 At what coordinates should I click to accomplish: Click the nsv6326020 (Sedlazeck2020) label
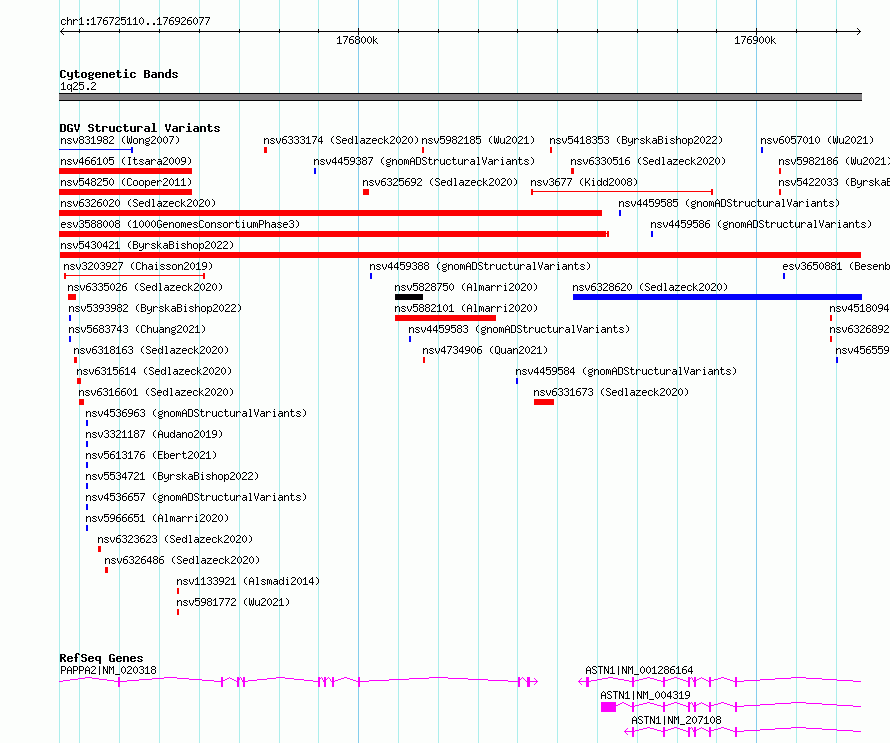138,203
